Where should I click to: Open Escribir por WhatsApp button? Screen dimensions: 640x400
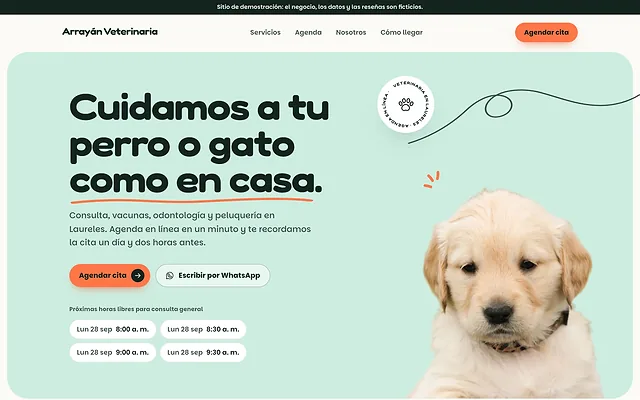tap(213, 276)
